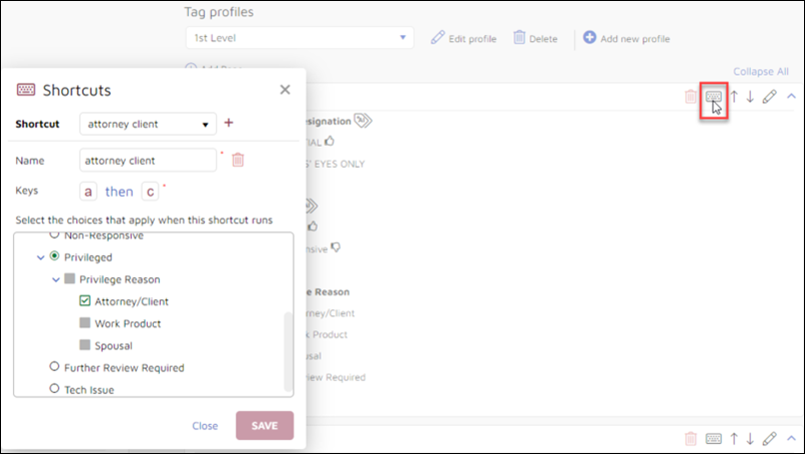Click the choices list vertical scrollbar
The image size is (805, 454).
tap(288, 352)
